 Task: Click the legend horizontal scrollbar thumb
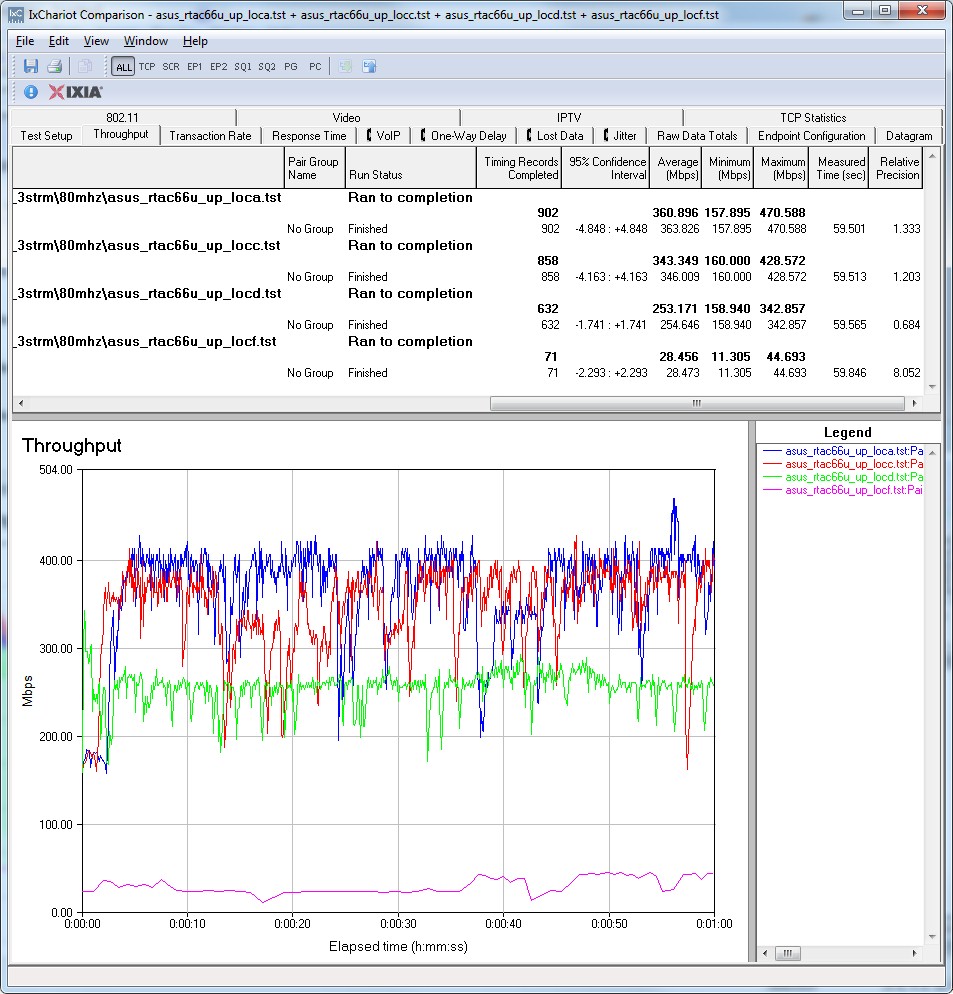pyautogui.click(x=788, y=953)
